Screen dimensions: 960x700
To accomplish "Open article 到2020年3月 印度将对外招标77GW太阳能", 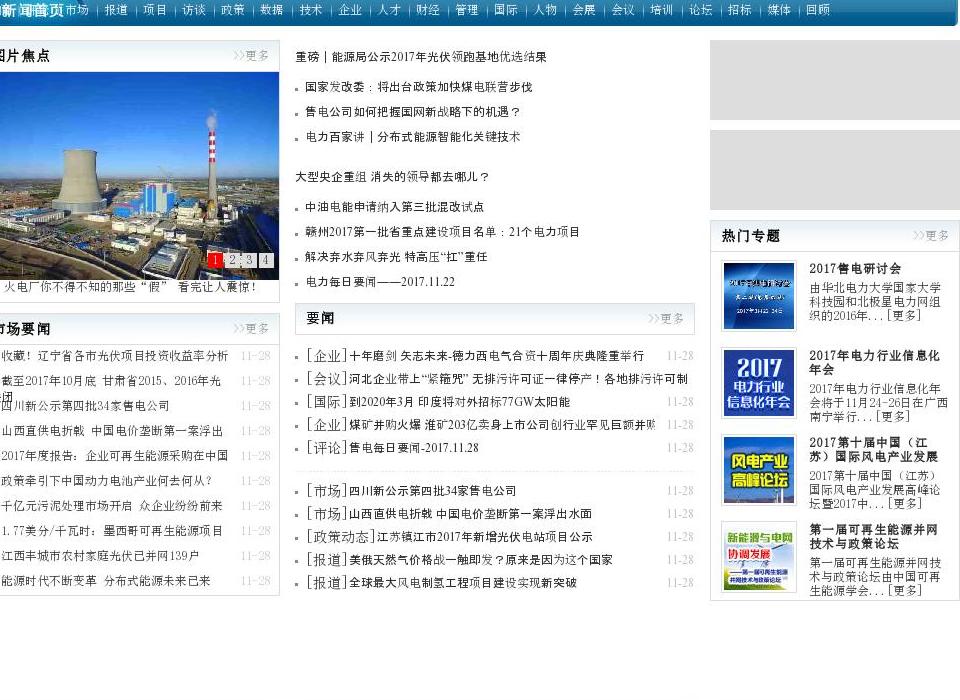I will coord(459,402).
